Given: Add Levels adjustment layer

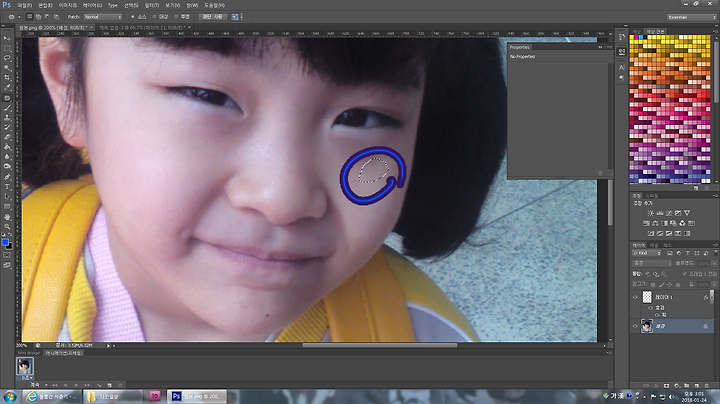Looking at the screenshot, I should 660,213.
